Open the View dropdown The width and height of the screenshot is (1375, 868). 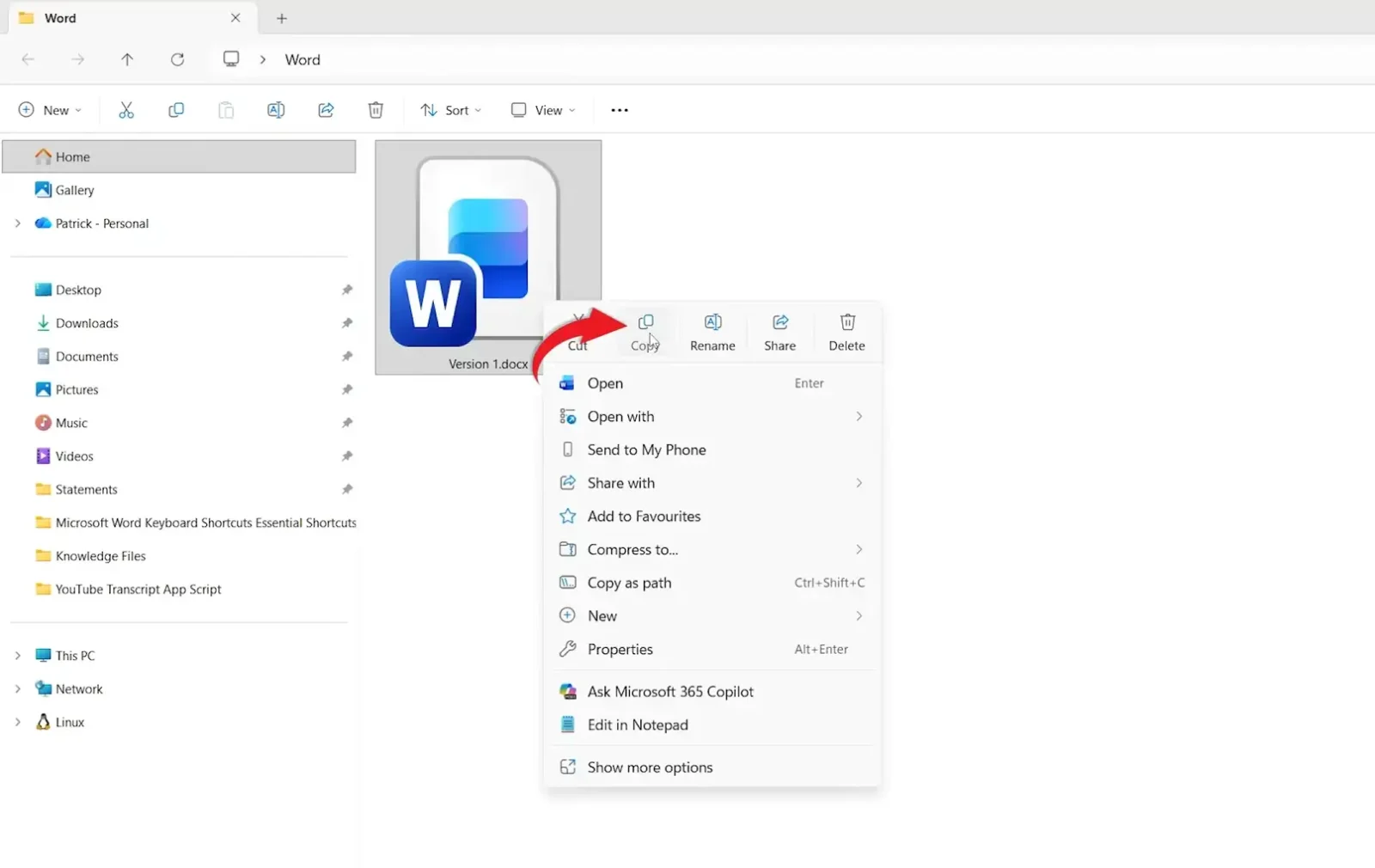pyautogui.click(x=543, y=110)
